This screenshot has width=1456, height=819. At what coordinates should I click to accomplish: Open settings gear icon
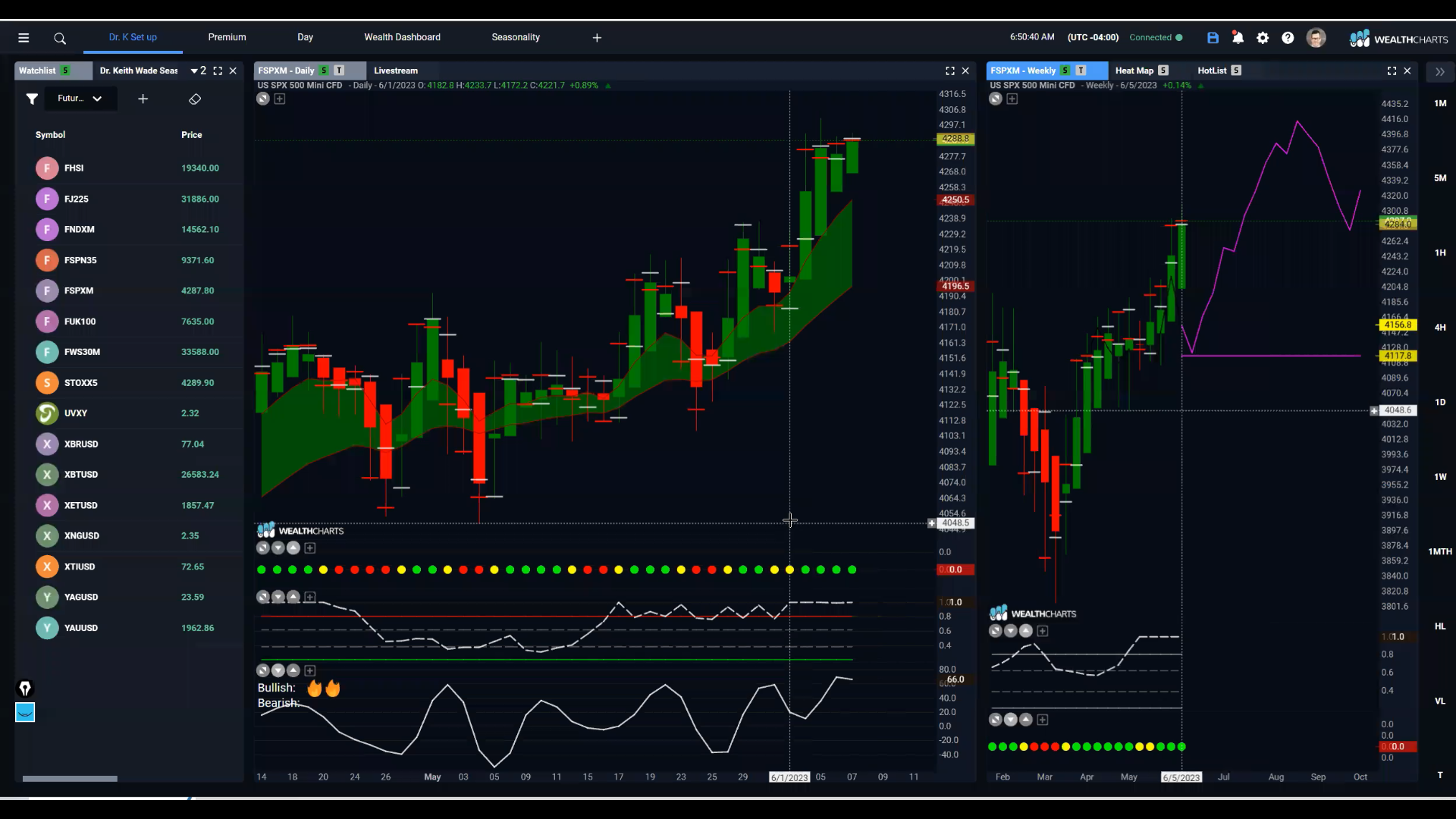[1263, 38]
